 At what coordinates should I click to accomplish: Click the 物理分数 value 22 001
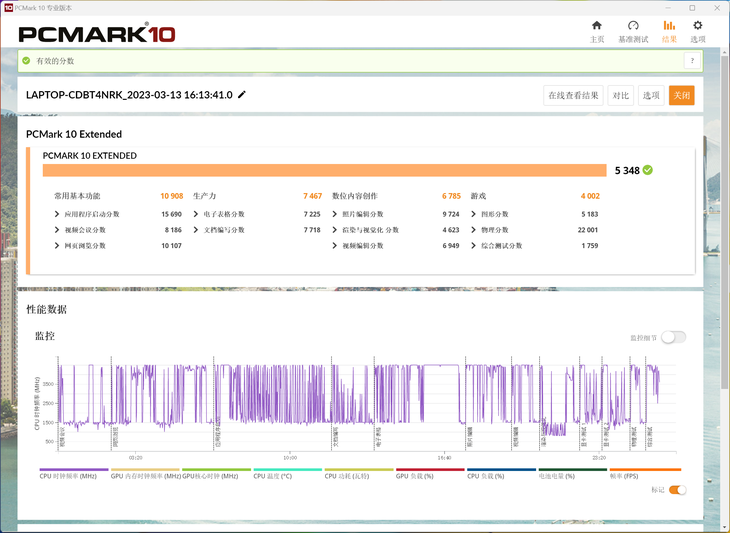[588, 230]
